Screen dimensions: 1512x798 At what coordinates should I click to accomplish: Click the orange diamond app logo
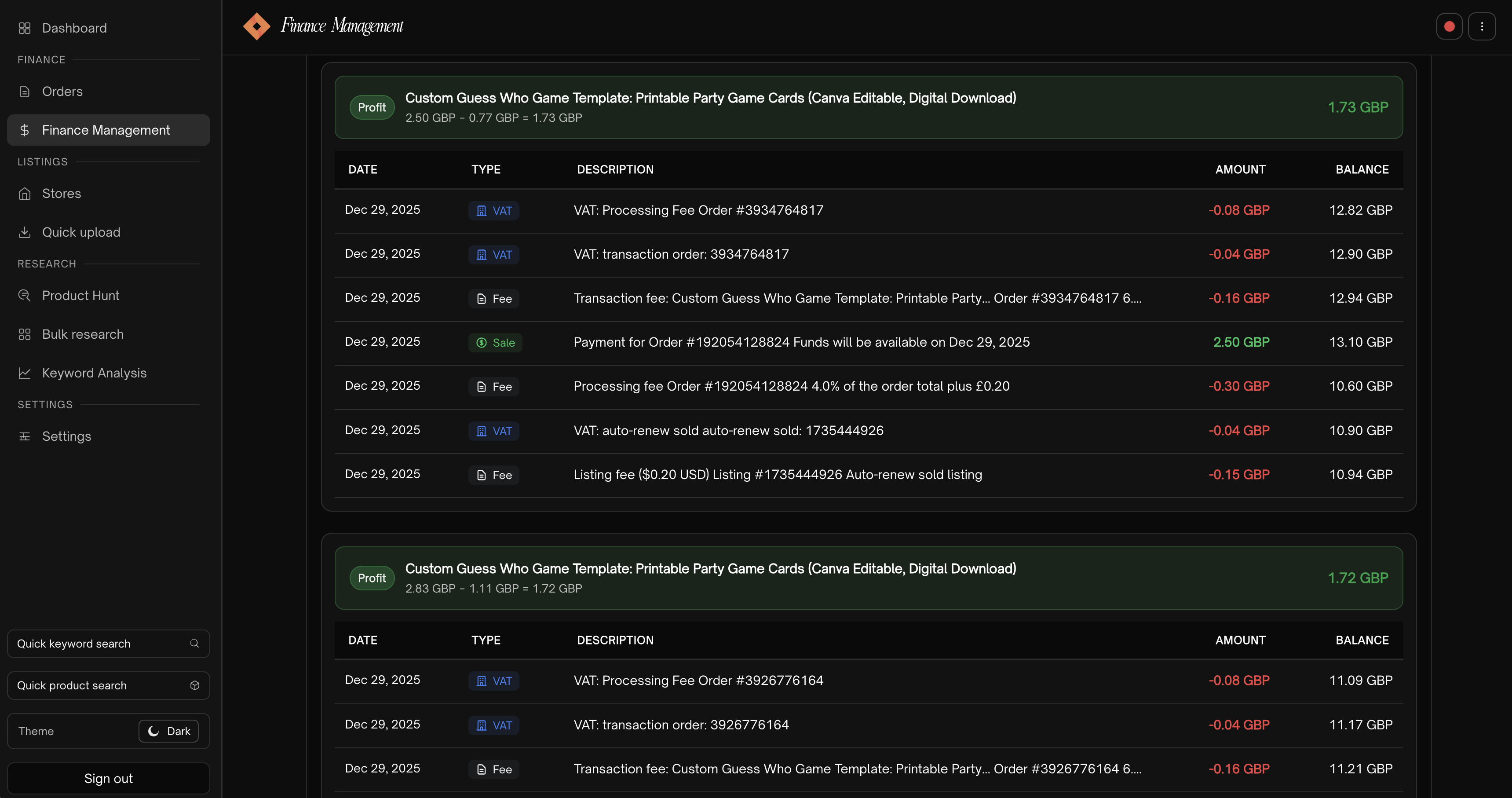point(256,26)
